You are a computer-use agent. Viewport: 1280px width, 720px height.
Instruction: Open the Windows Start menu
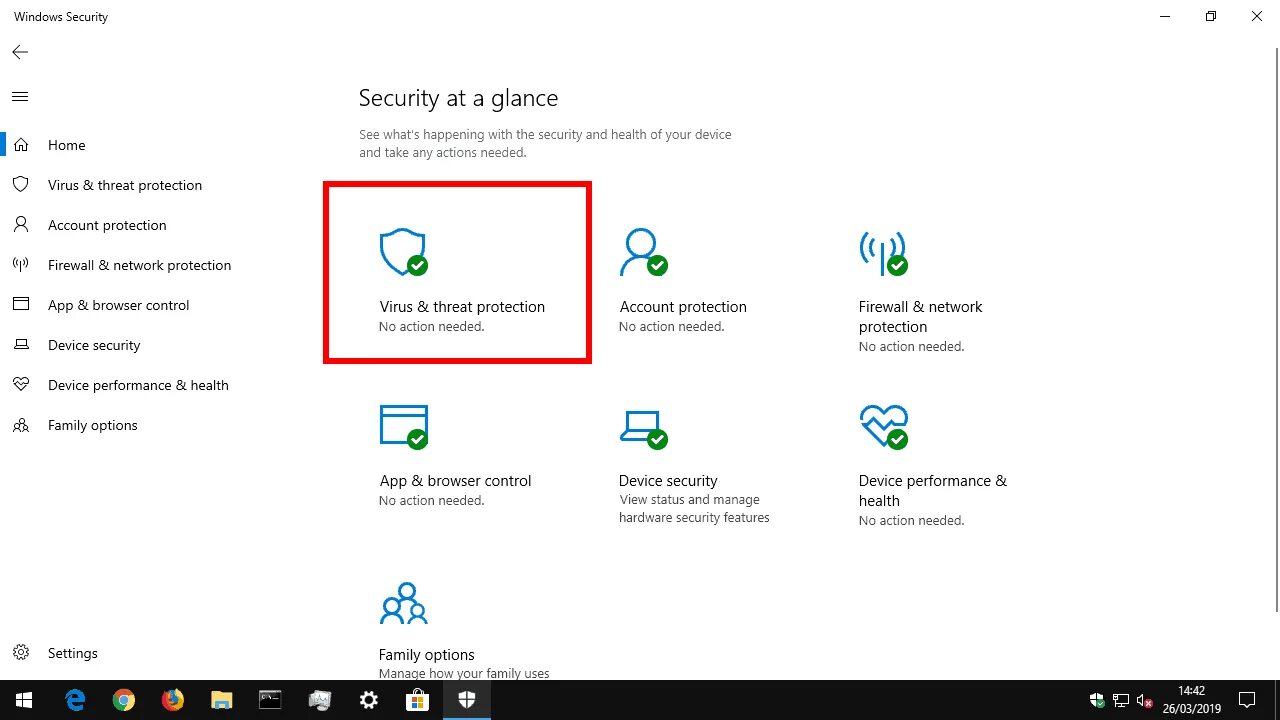pos(24,700)
